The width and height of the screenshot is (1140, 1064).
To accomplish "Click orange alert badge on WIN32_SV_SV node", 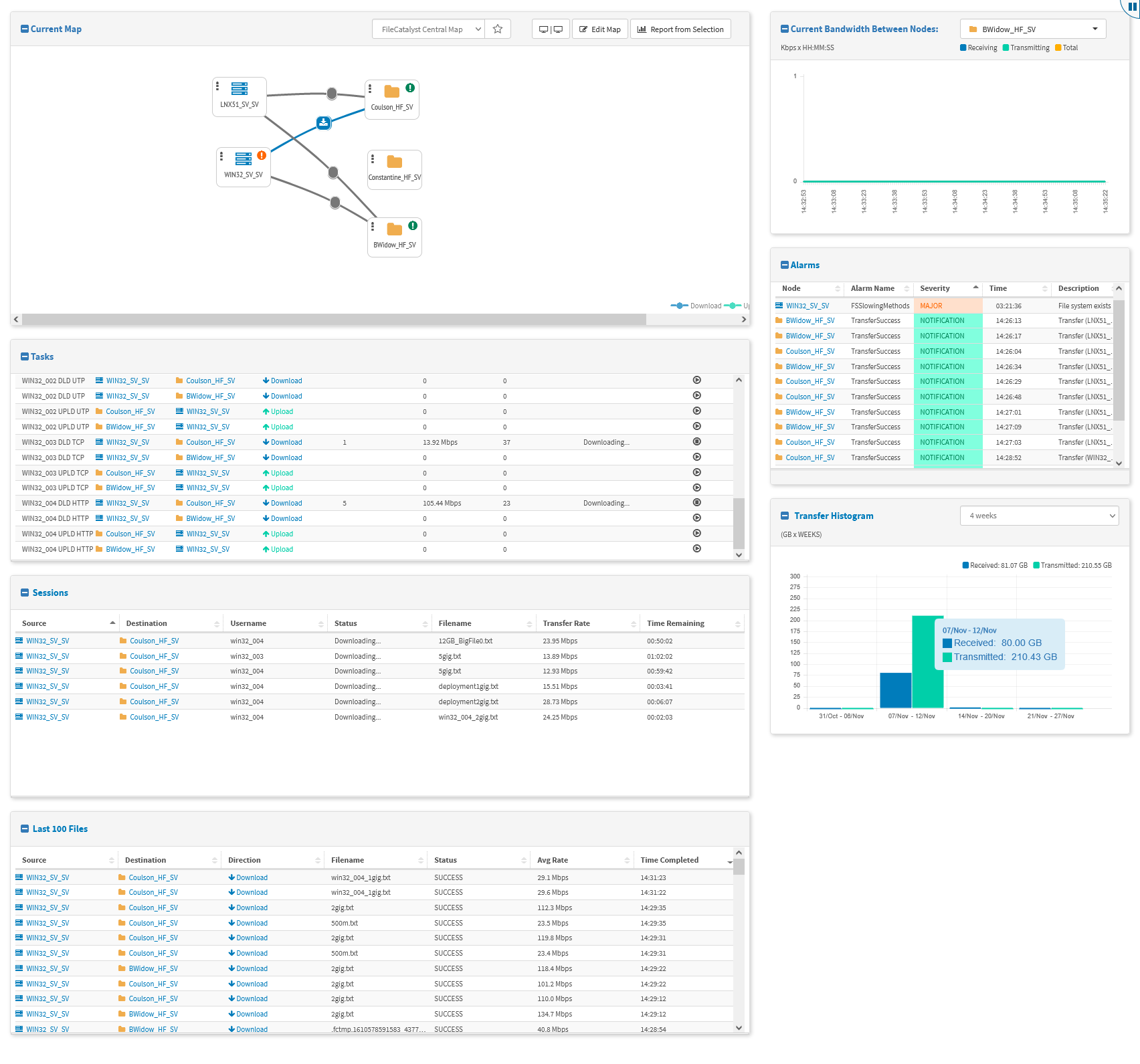I will [x=262, y=155].
